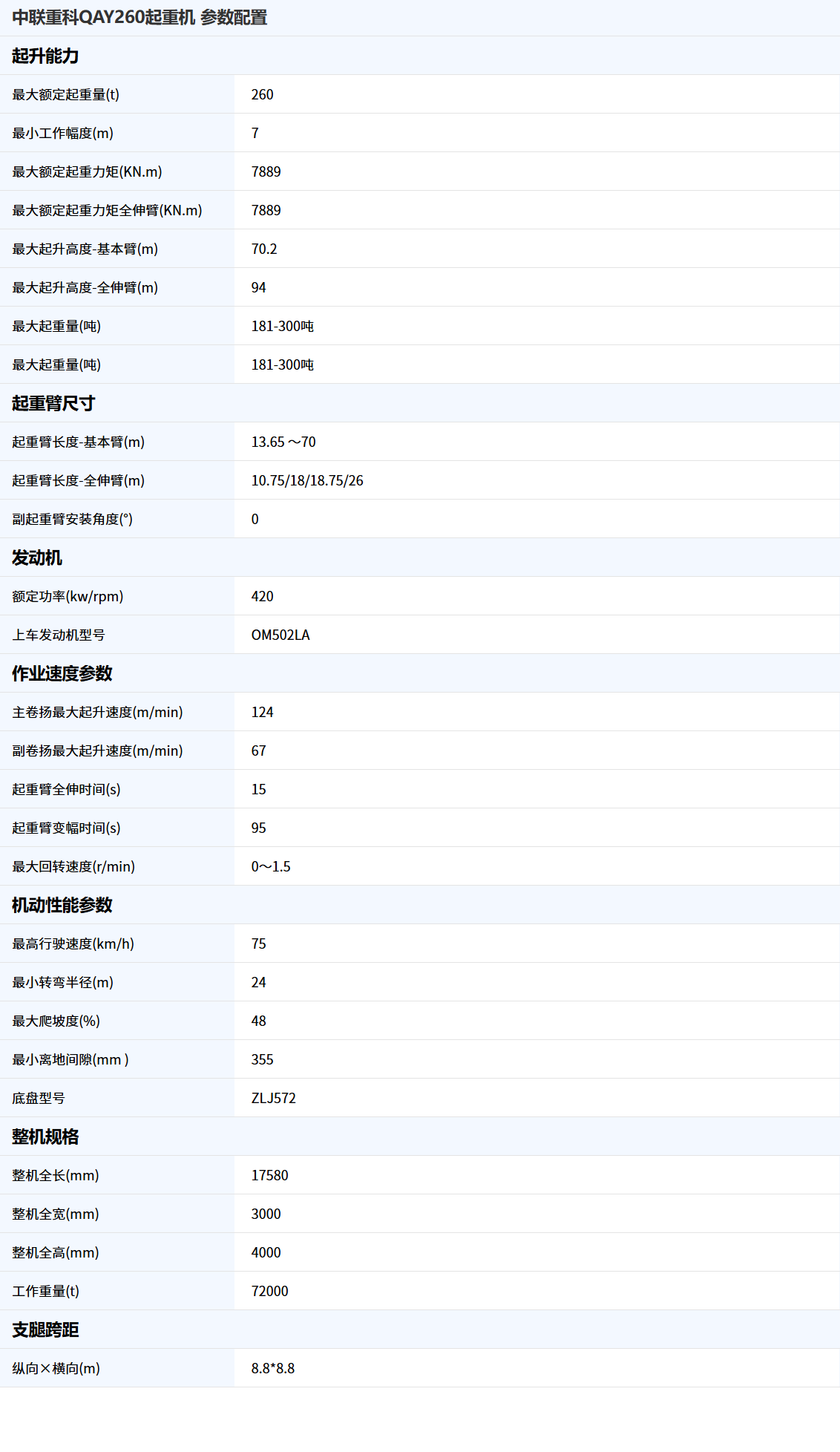Click the label 最大额定起重力矩(KN.m)
840x1452 pixels.
pos(87,171)
